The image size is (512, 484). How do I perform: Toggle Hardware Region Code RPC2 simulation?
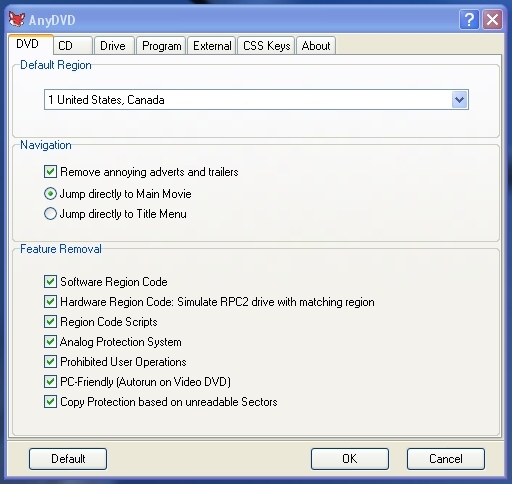click(50, 302)
